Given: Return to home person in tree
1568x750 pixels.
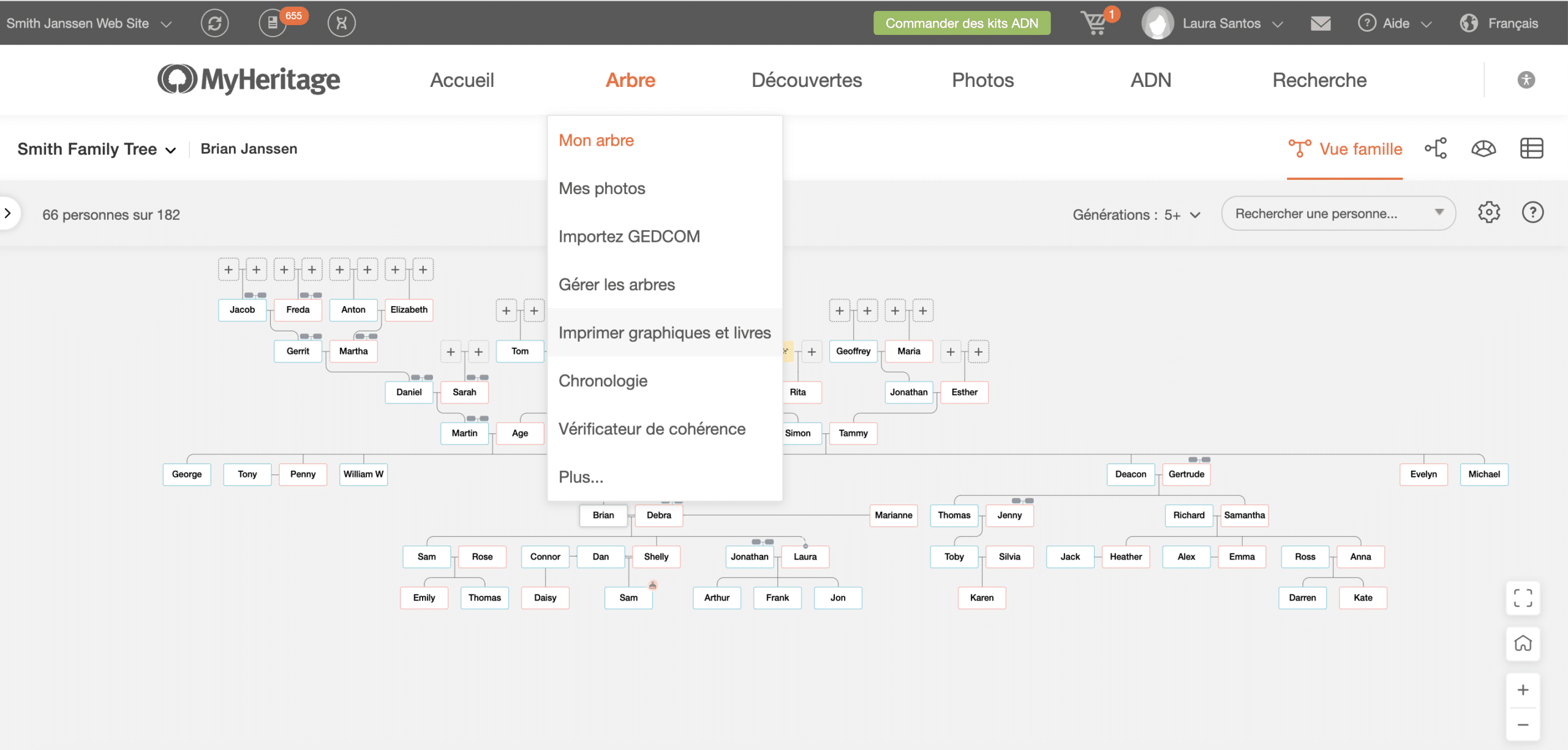Looking at the screenshot, I should coord(1523,643).
